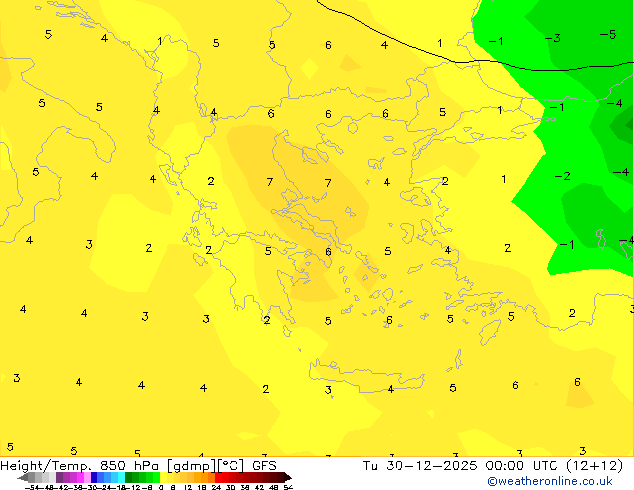This screenshot has height=490, width=634.
Task: Click the 'Height/Temp. 850 hPa' map title
Action: click(x=79, y=466)
